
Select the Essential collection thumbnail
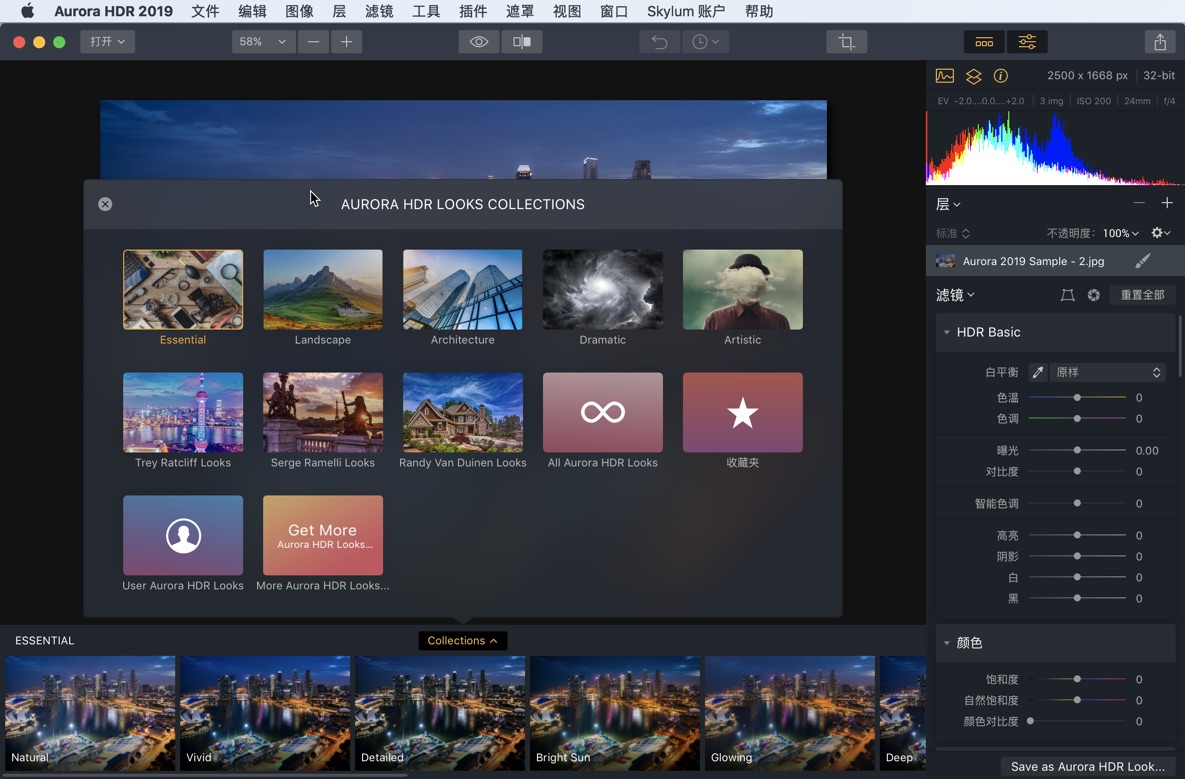point(183,289)
